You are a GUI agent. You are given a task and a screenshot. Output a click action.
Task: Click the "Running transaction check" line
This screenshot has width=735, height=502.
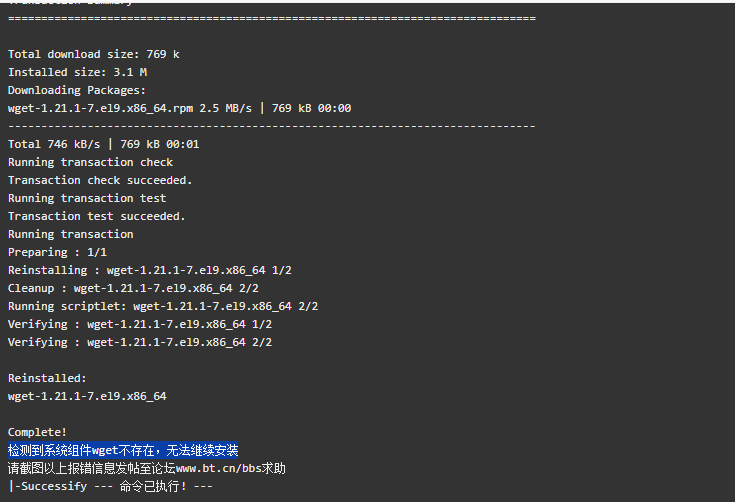pyautogui.click(x=90, y=162)
